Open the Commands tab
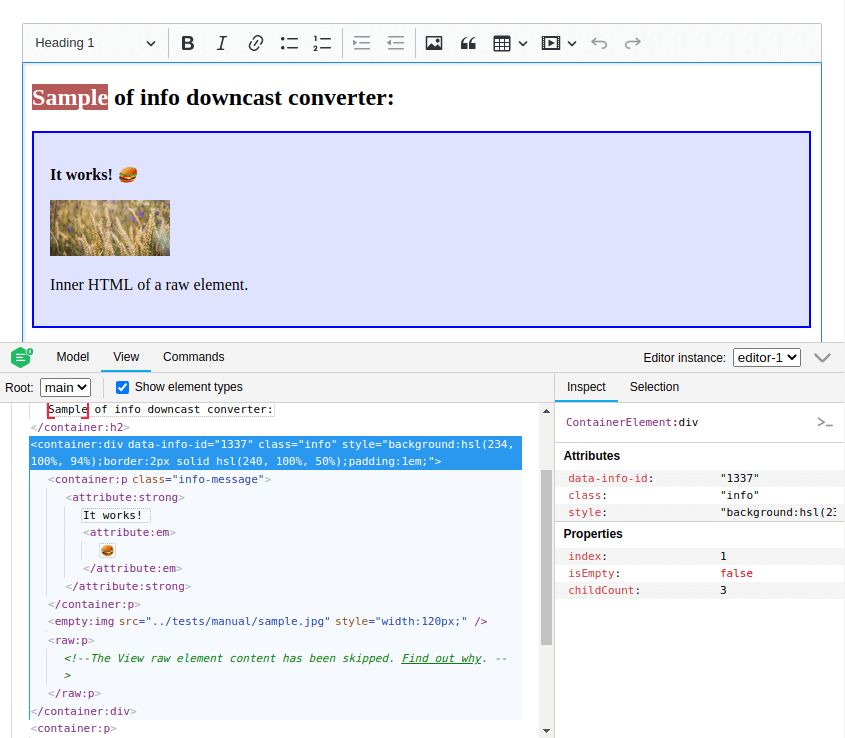The image size is (845, 738). [x=194, y=357]
